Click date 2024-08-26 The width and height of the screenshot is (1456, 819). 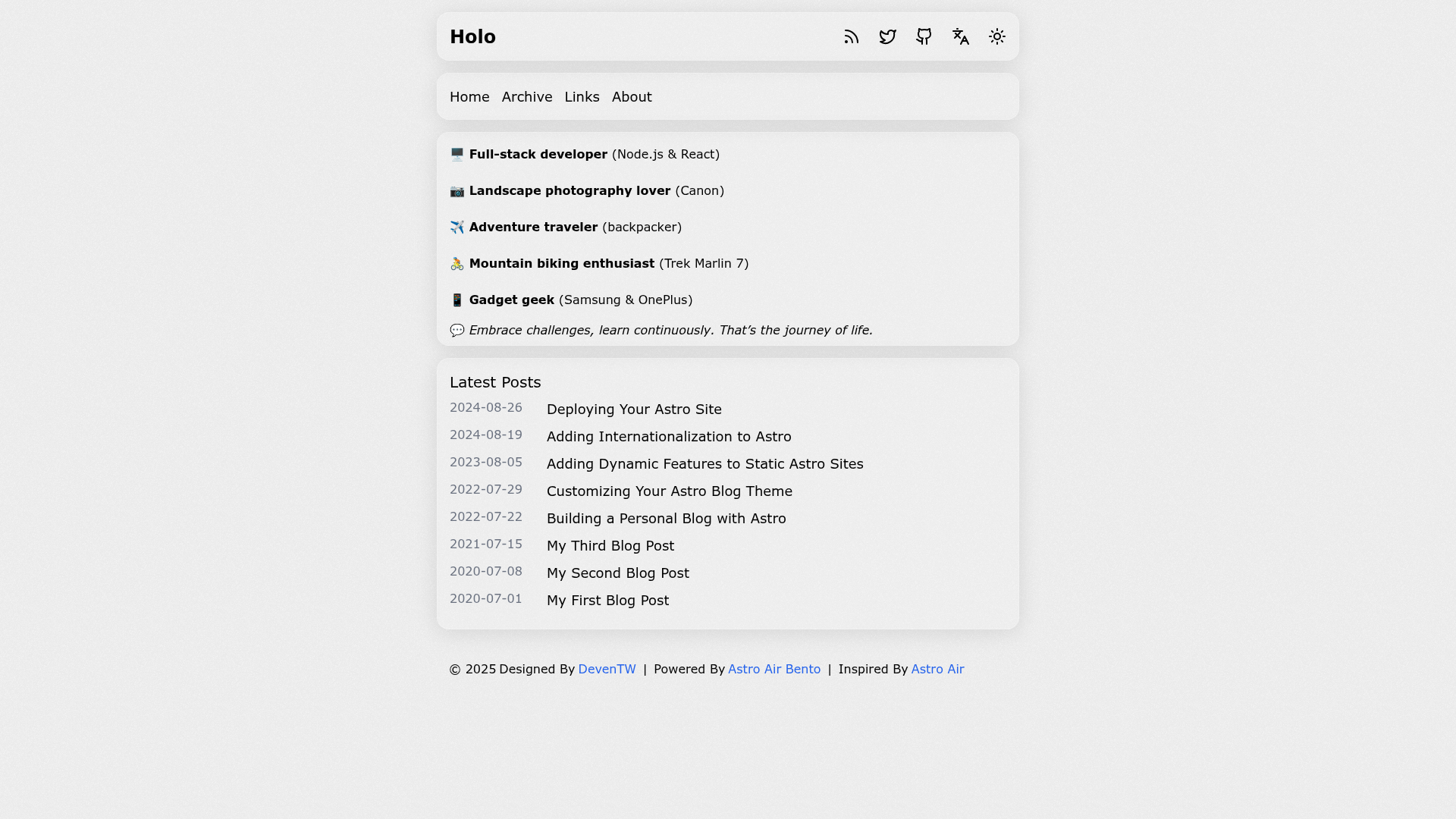pos(486,408)
